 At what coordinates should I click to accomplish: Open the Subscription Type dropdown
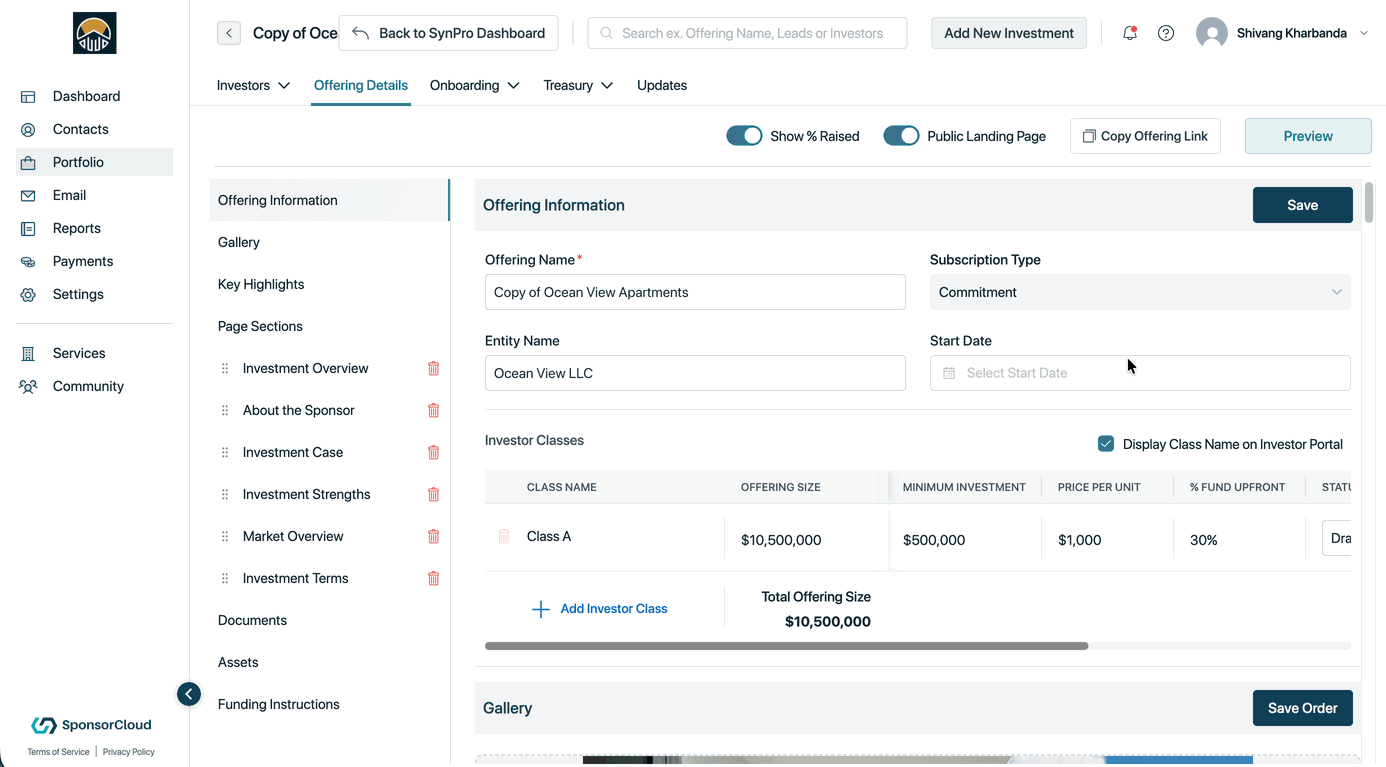click(x=1140, y=292)
